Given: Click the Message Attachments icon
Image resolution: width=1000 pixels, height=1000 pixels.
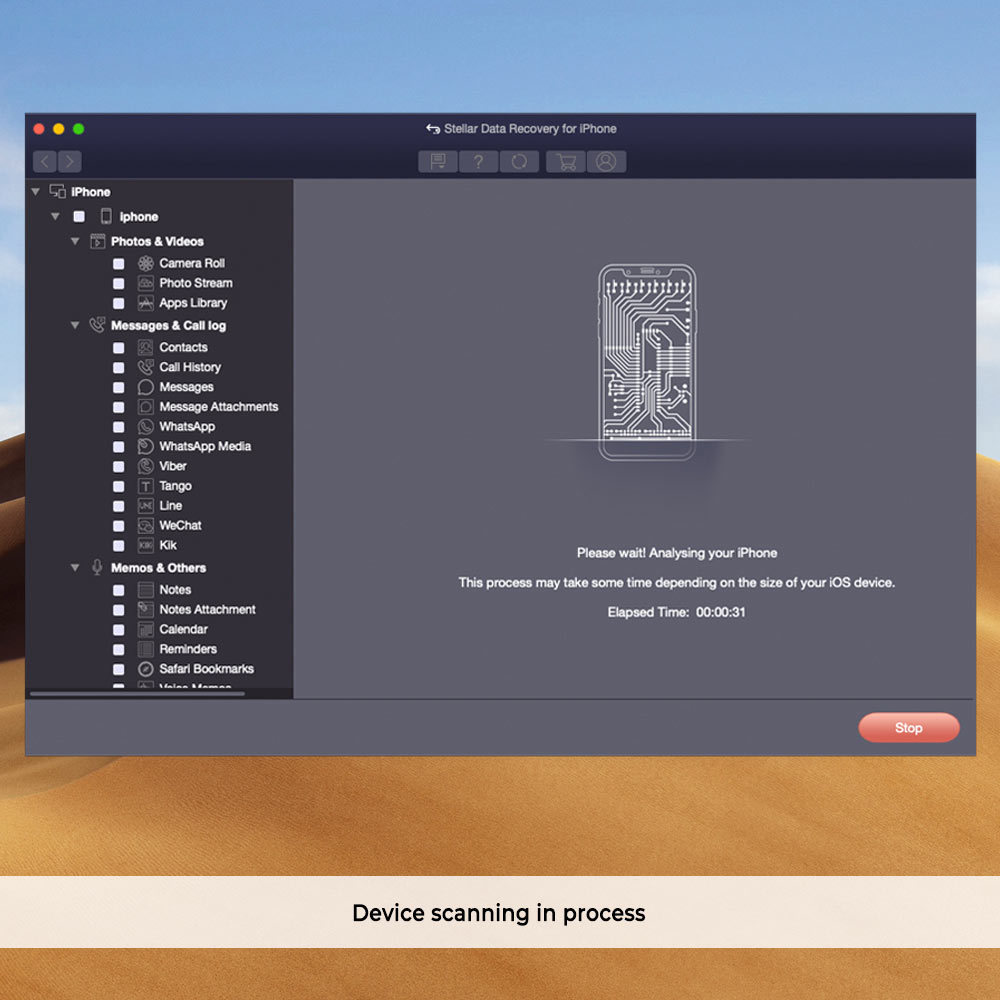Looking at the screenshot, I should (146, 407).
